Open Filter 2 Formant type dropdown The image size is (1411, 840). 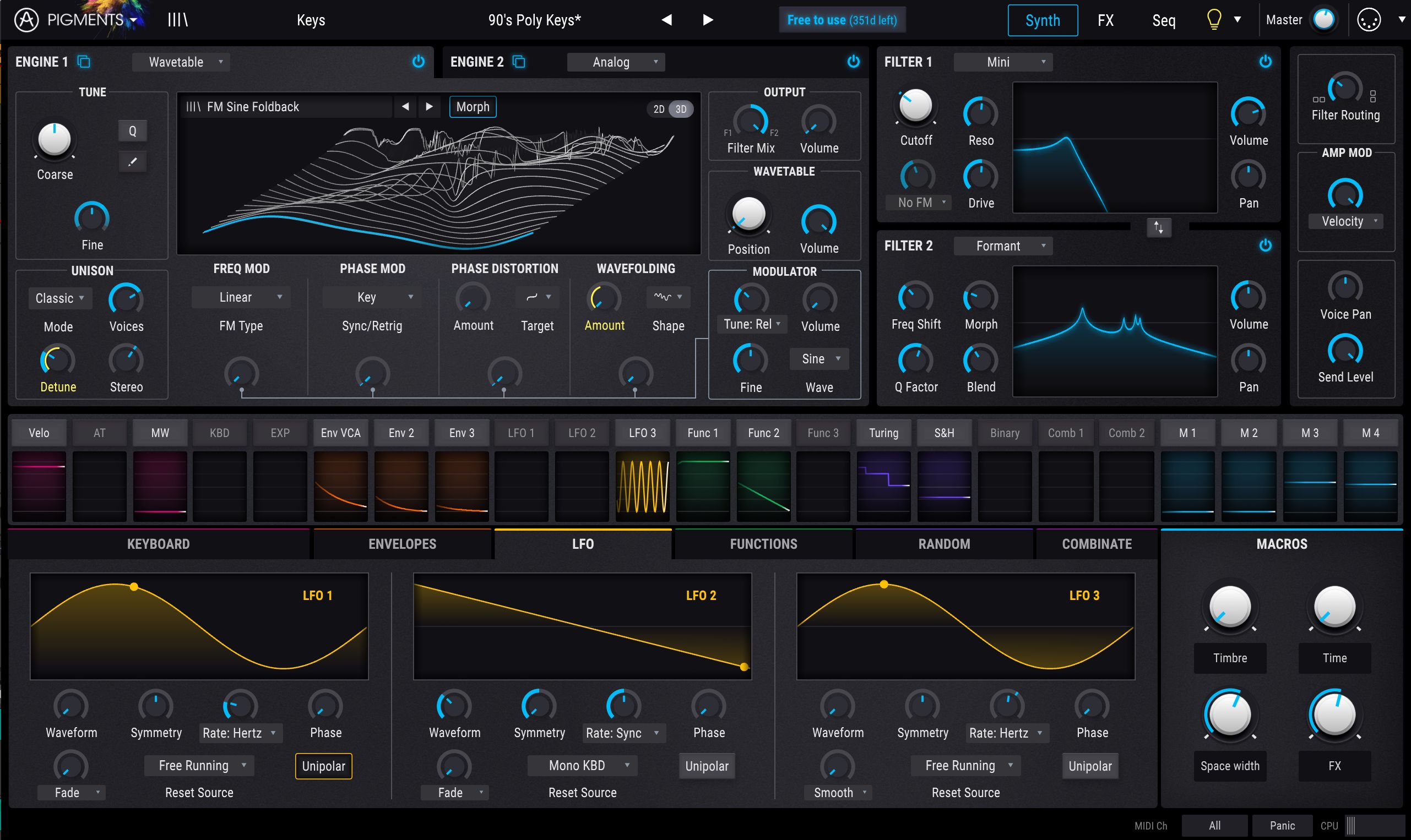pos(1003,246)
